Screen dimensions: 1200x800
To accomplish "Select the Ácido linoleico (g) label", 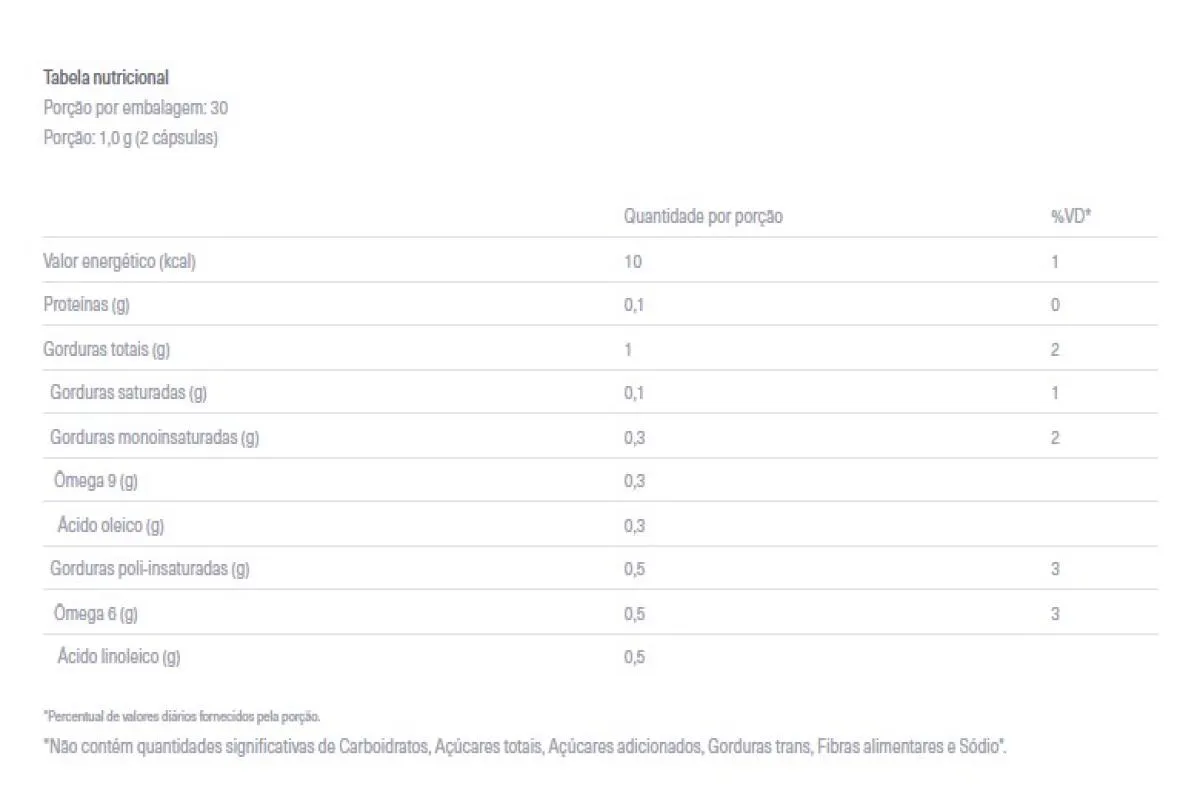I will [119, 657].
